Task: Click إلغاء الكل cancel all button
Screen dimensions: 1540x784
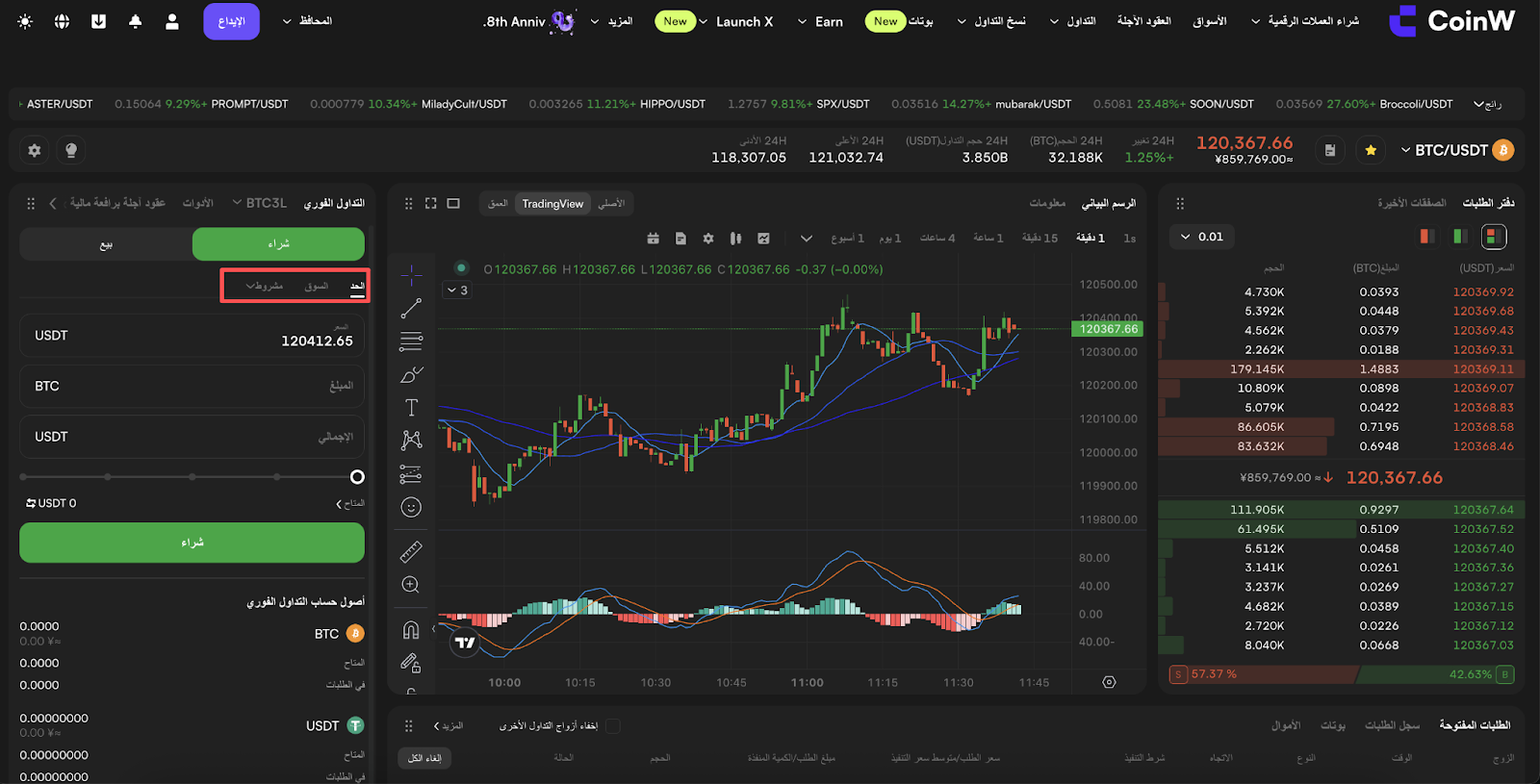Action: point(424,758)
